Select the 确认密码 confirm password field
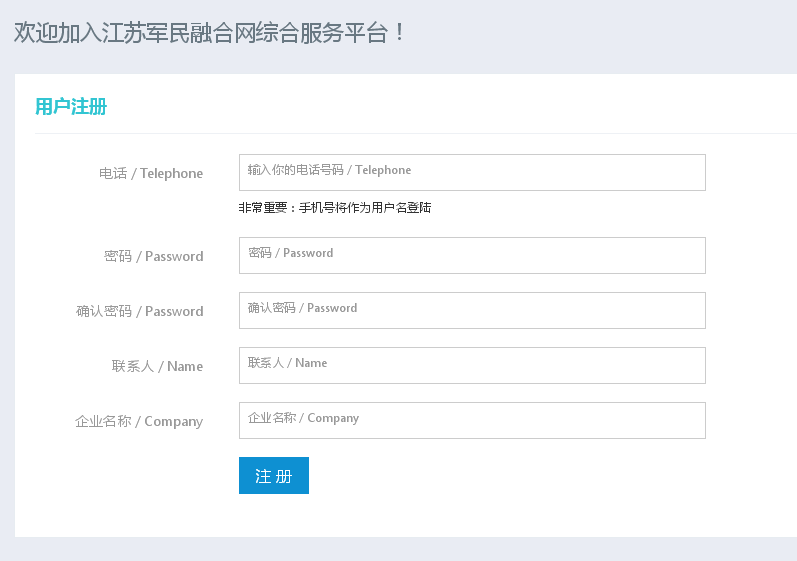This screenshot has width=797, height=561. 472,310
